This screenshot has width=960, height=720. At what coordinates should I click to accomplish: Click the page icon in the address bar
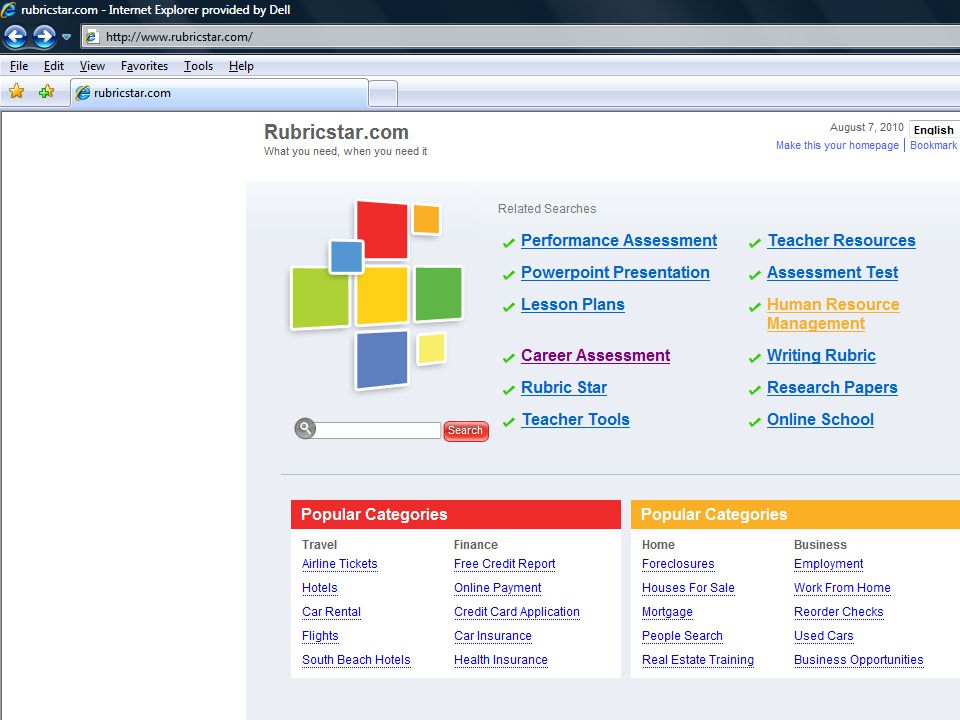pyautogui.click(x=92, y=37)
